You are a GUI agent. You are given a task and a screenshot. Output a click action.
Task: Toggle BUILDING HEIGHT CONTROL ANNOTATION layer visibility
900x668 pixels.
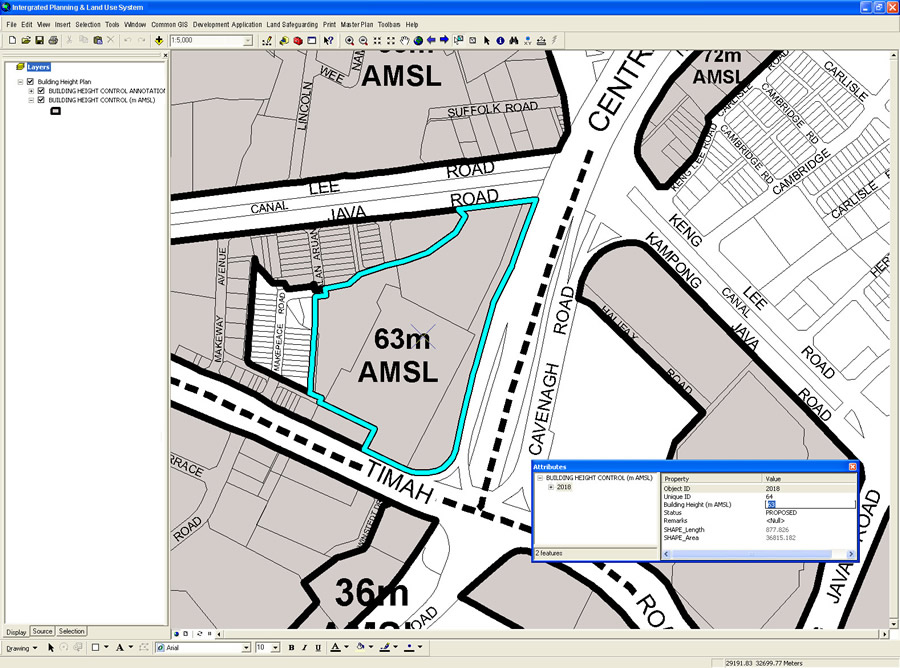pyautogui.click(x=41, y=91)
